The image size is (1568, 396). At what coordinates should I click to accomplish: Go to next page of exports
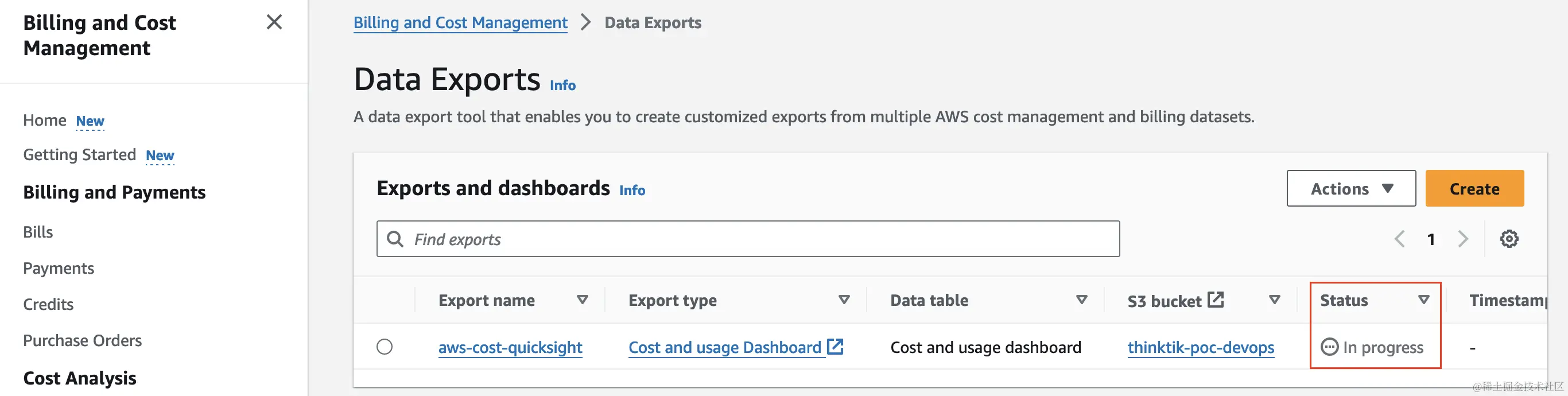[x=1464, y=239]
